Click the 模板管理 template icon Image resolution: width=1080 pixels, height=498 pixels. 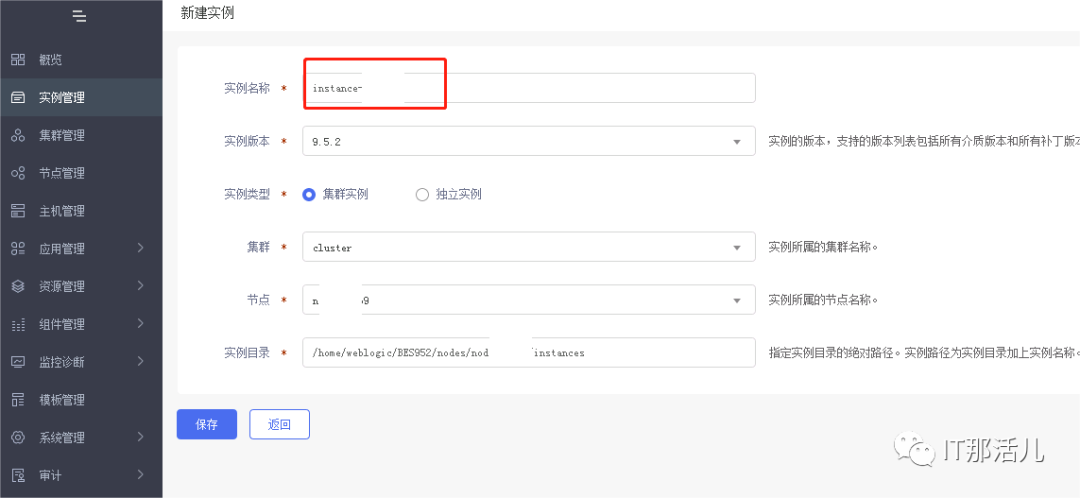click(18, 400)
